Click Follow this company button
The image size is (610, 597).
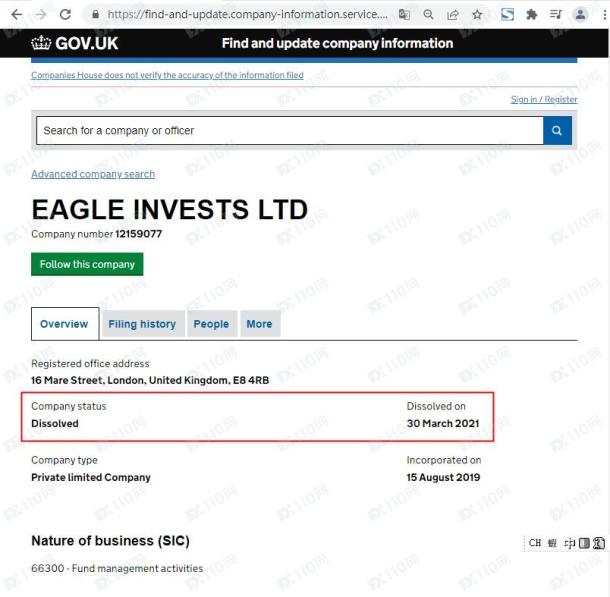click(87, 264)
